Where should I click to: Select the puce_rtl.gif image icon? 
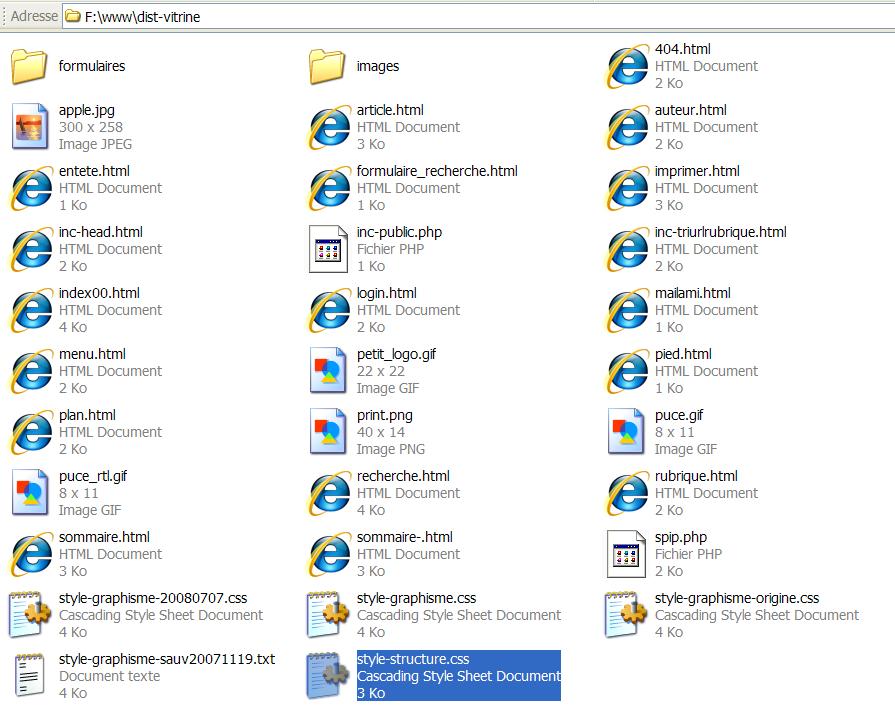coord(30,492)
